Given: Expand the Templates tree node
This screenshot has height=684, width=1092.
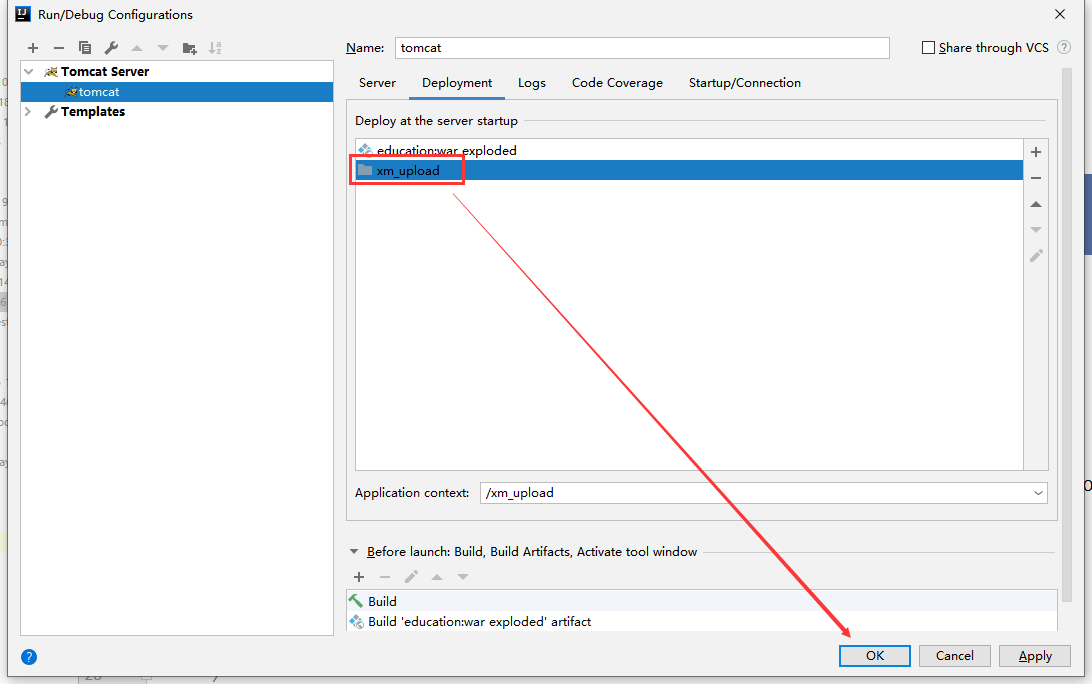Looking at the screenshot, I should coord(29,111).
